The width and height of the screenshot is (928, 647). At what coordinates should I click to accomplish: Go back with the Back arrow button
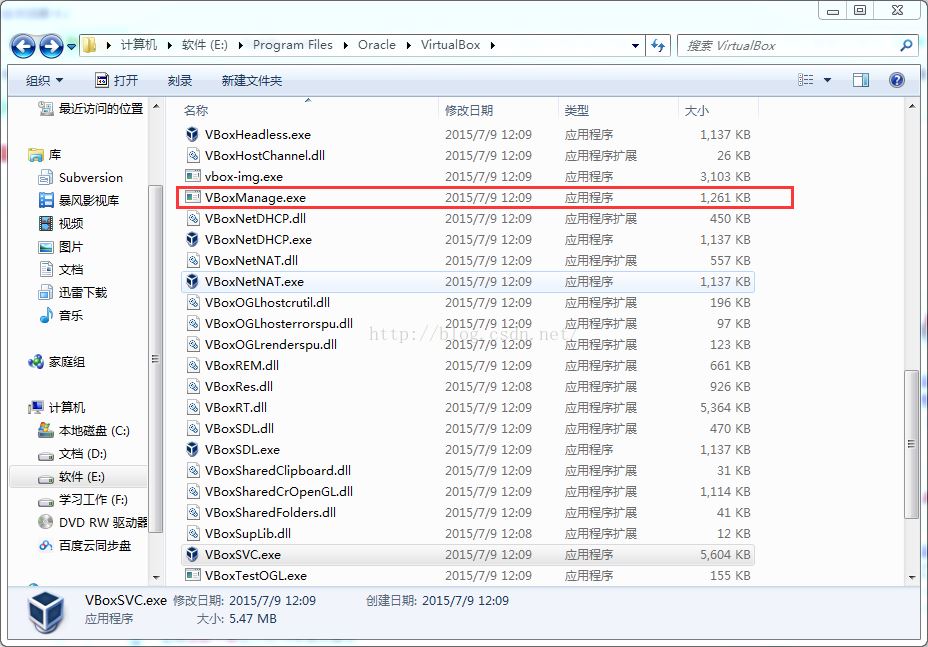click(23, 46)
